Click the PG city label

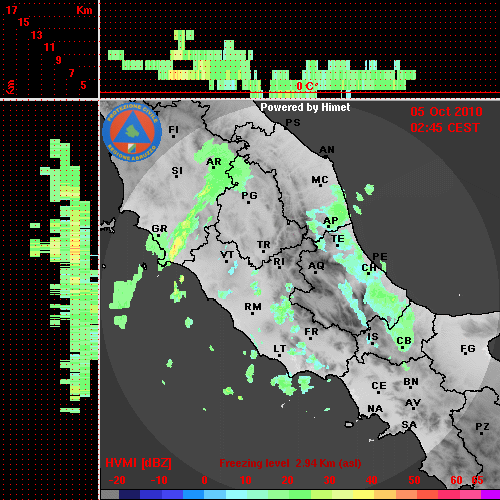[x=249, y=195]
